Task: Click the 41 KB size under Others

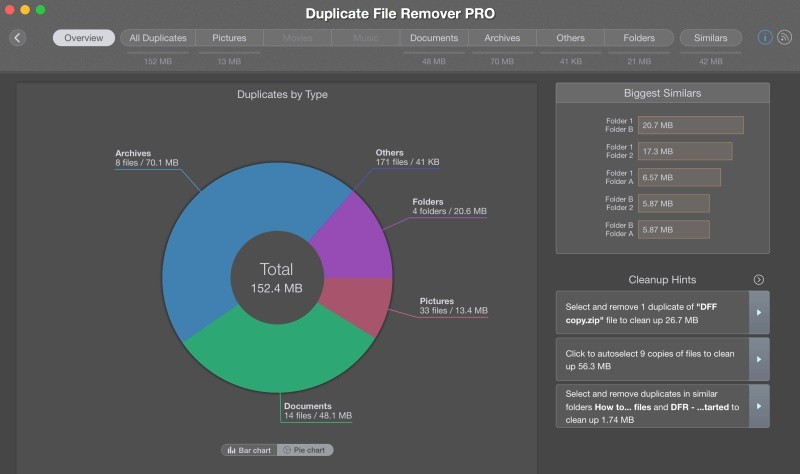Action: point(570,61)
